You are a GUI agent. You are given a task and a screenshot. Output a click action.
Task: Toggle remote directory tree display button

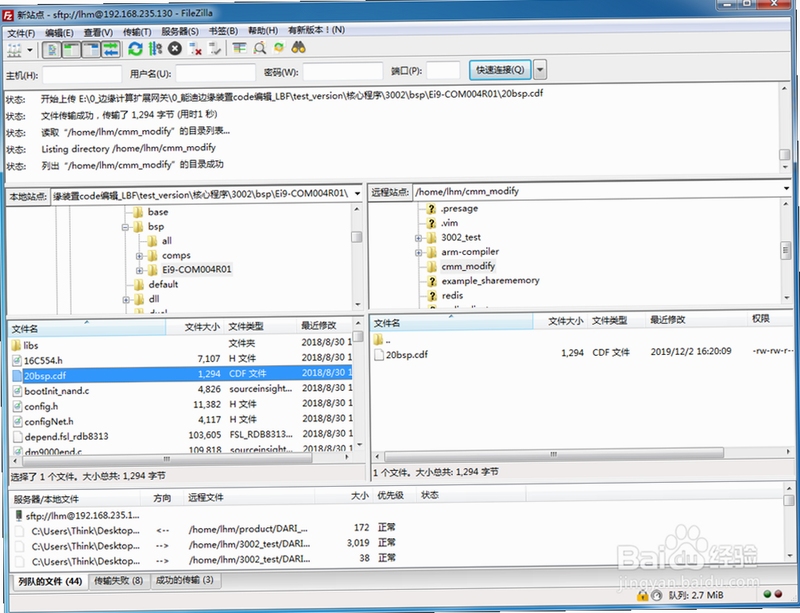pyautogui.click(x=91, y=50)
